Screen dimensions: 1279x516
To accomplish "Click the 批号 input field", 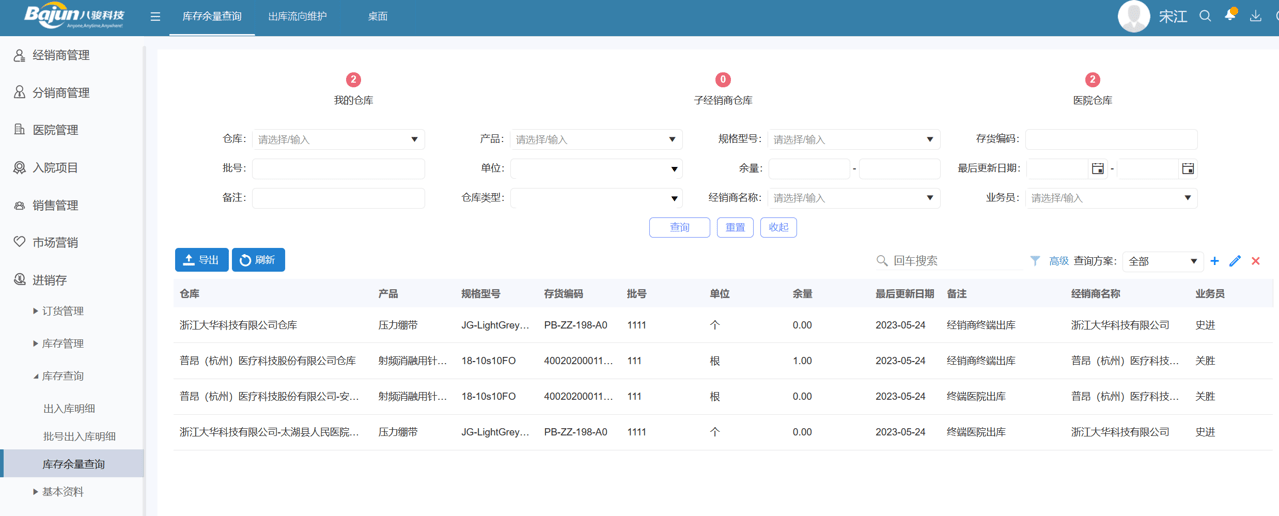I will point(338,169).
